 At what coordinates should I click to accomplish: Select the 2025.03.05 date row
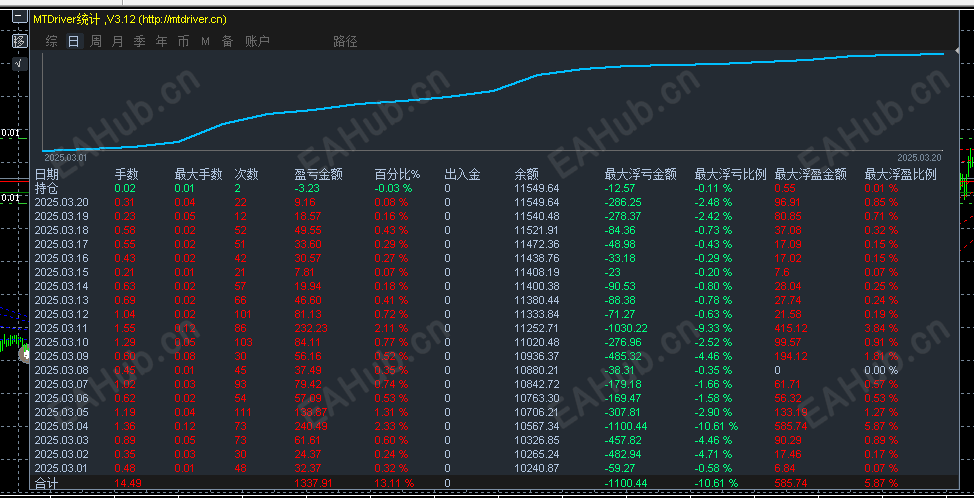click(61, 412)
